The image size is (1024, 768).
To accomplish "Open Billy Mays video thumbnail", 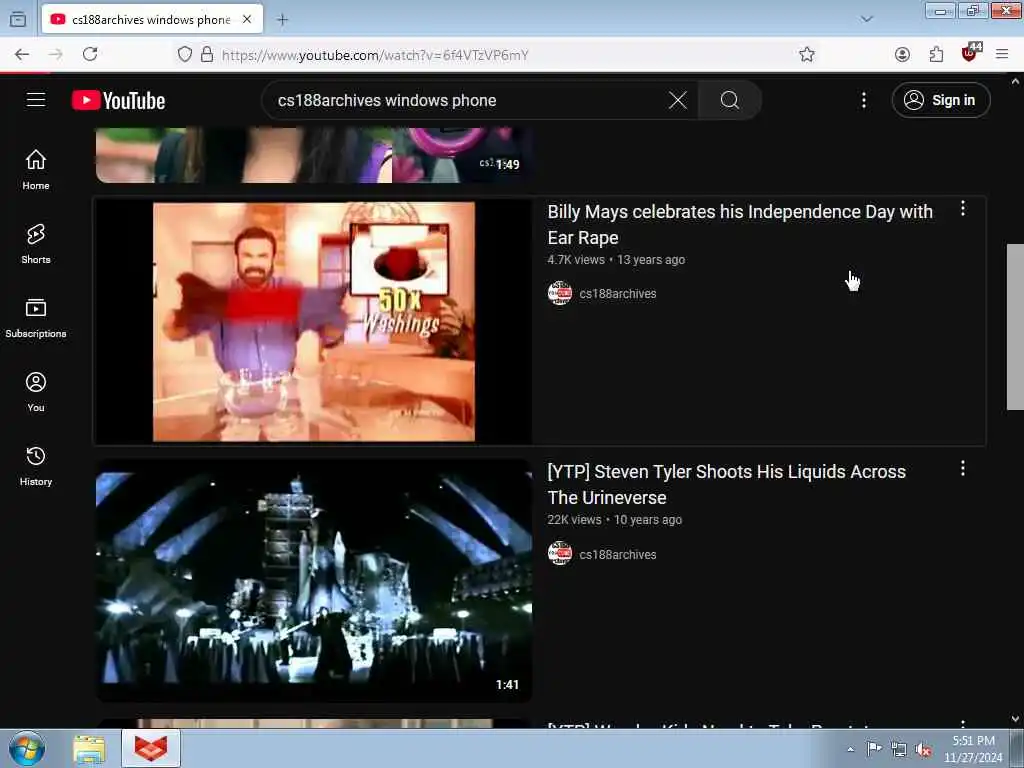I will tap(314, 321).
